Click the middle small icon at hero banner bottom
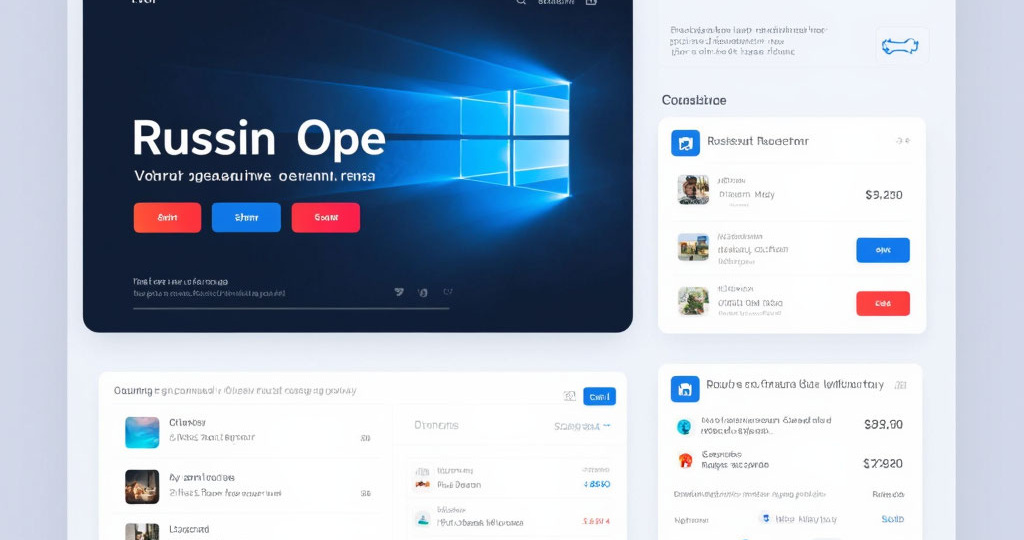 pyautogui.click(x=423, y=293)
